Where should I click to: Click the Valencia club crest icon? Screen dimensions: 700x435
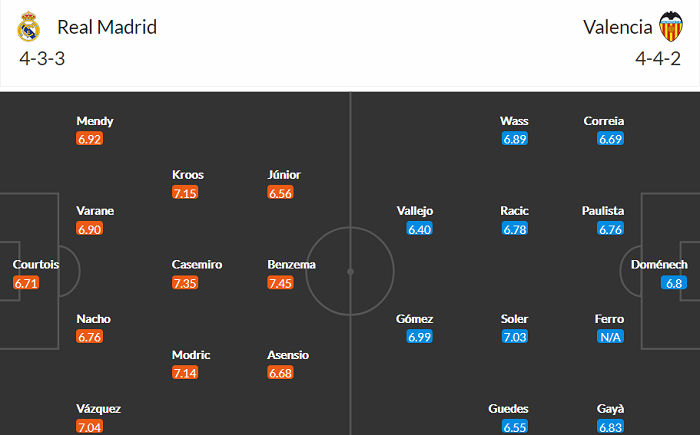671,27
